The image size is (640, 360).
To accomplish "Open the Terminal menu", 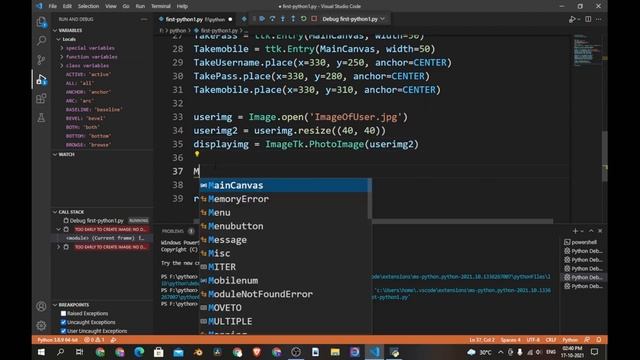I will point(161,6).
